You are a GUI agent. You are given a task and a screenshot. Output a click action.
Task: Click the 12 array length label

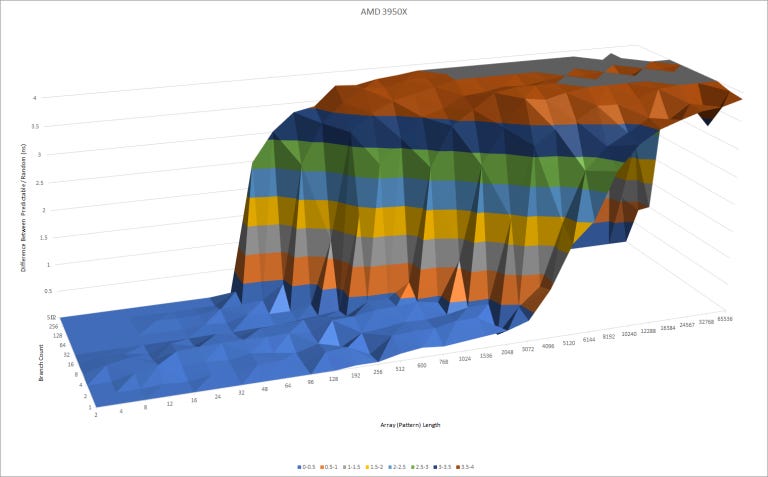coord(169,404)
